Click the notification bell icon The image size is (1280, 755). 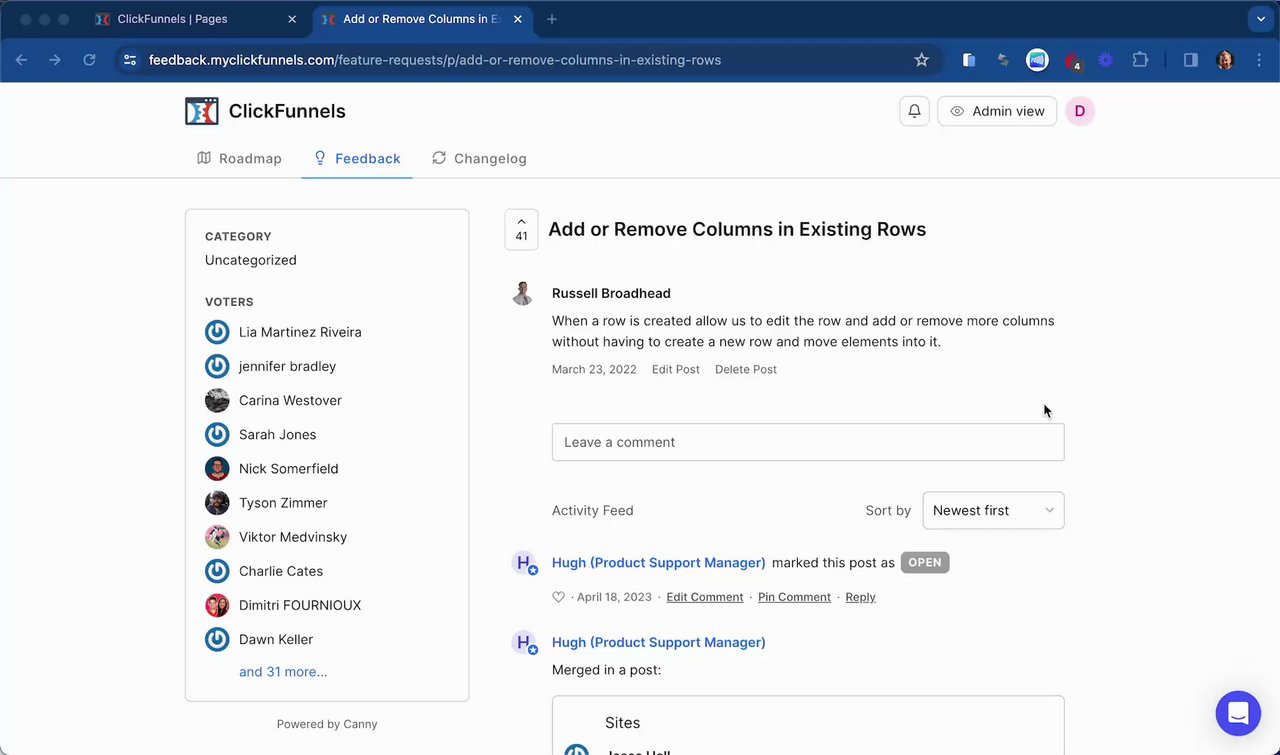[x=914, y=111]
